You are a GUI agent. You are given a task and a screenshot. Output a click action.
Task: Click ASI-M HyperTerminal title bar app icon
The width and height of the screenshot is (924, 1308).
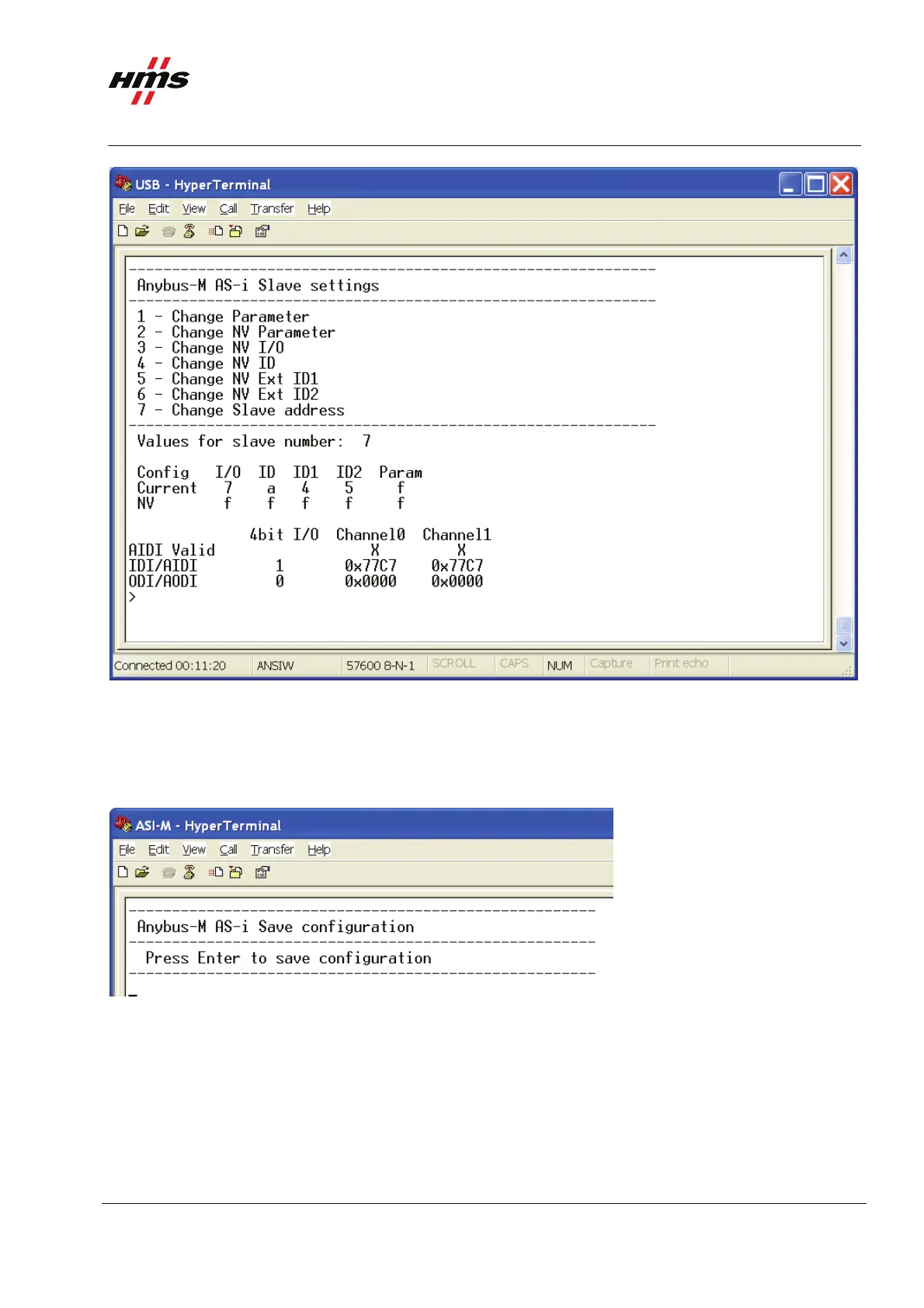[x=123, y=824]
